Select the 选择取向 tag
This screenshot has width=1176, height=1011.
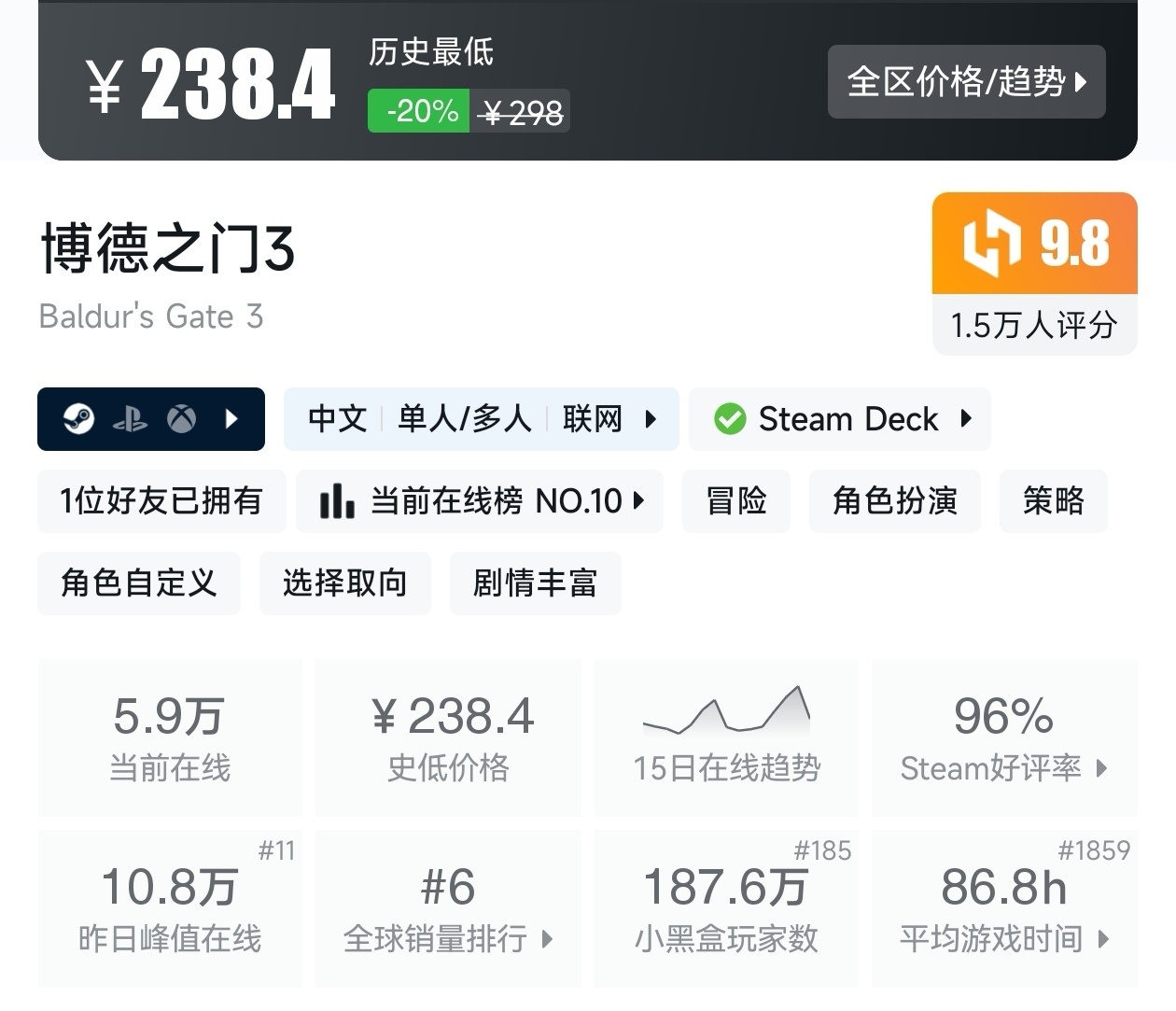click(345, 583)
